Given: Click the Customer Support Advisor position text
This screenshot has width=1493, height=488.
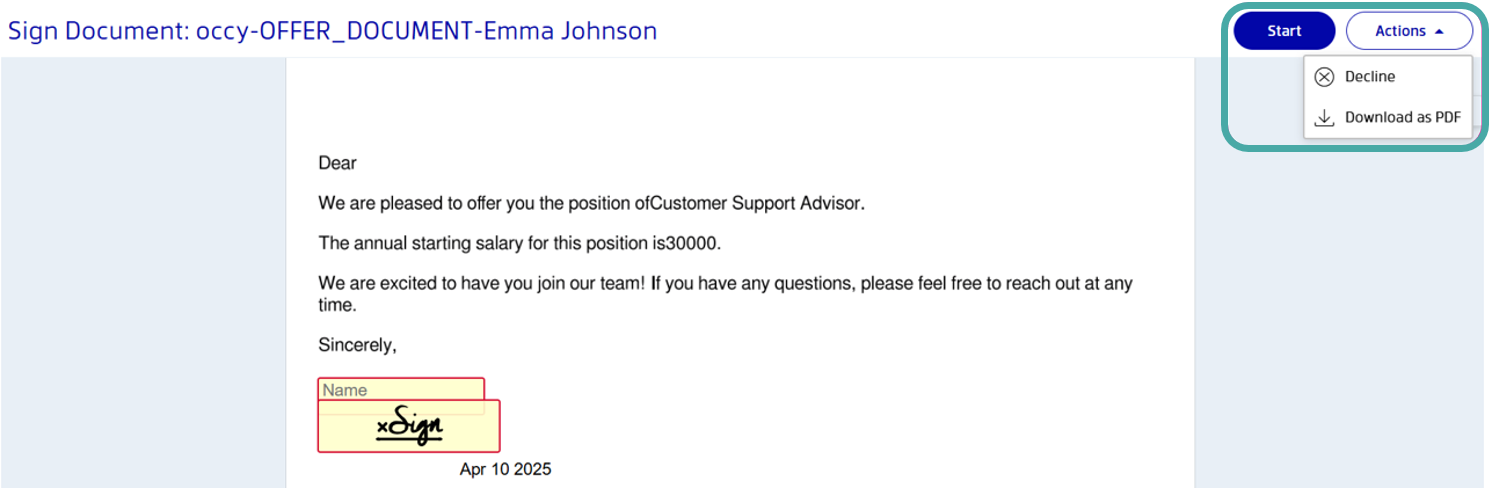Looking at the screenshot, I should (756, 204).
